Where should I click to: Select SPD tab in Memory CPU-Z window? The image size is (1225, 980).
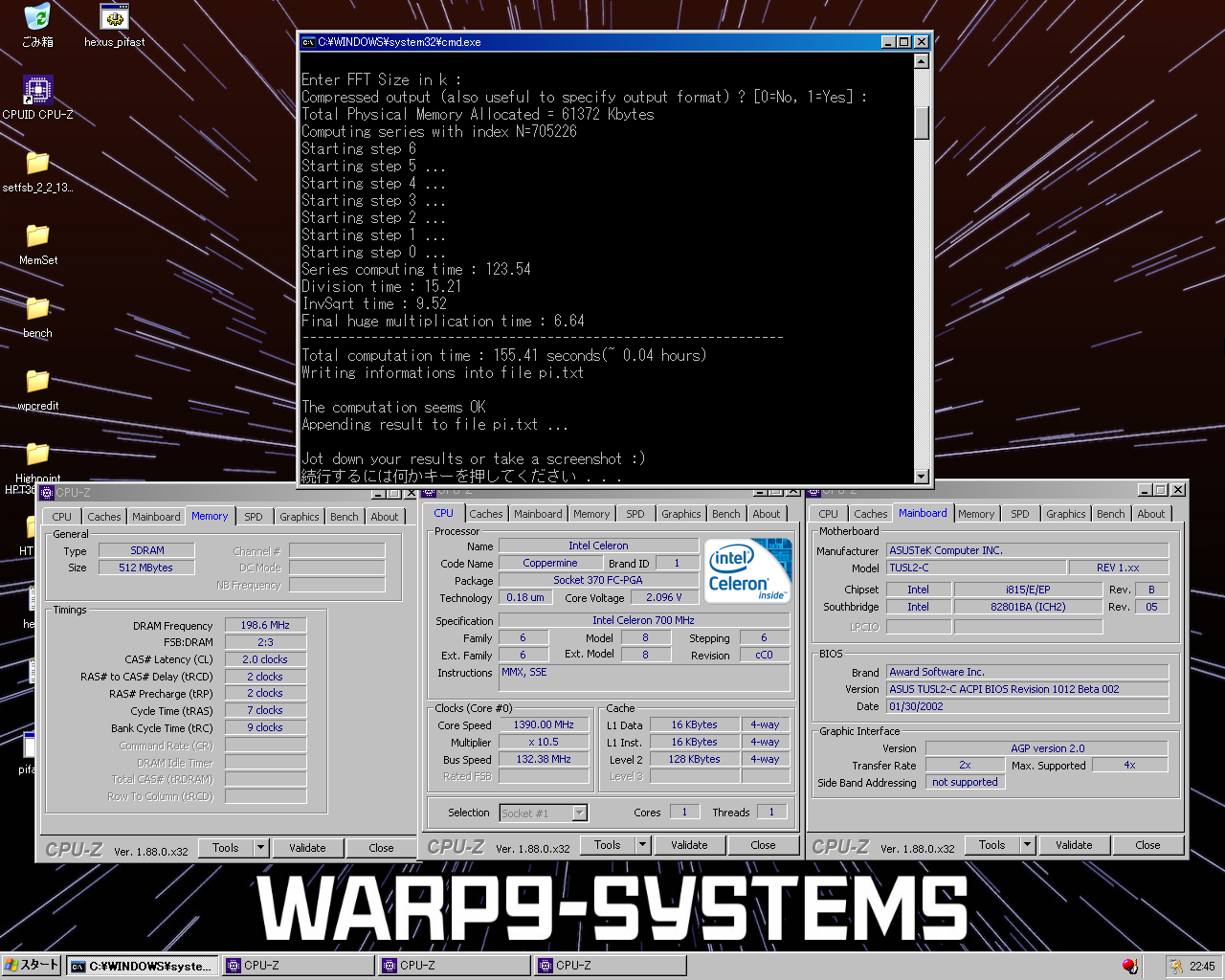pos(254,517)
